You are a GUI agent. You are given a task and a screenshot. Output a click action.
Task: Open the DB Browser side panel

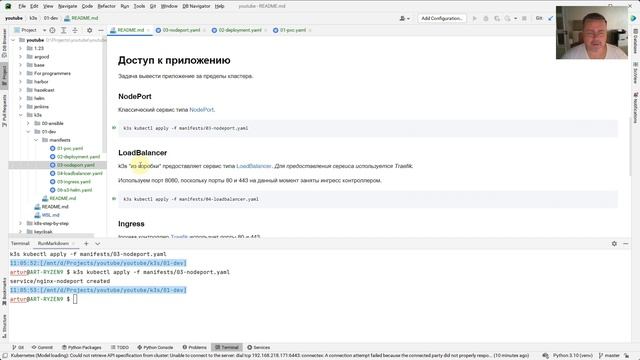click(x=4, y=43)
